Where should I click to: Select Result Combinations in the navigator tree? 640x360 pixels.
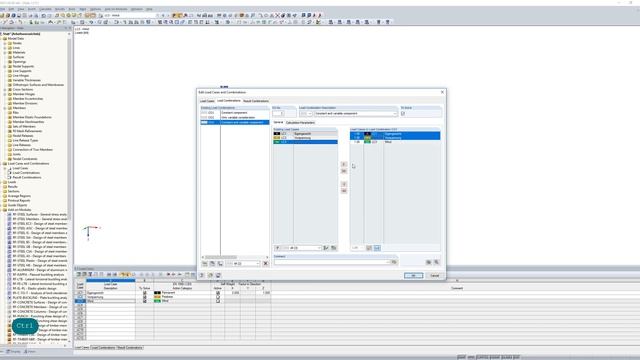[x=27, y=178]
